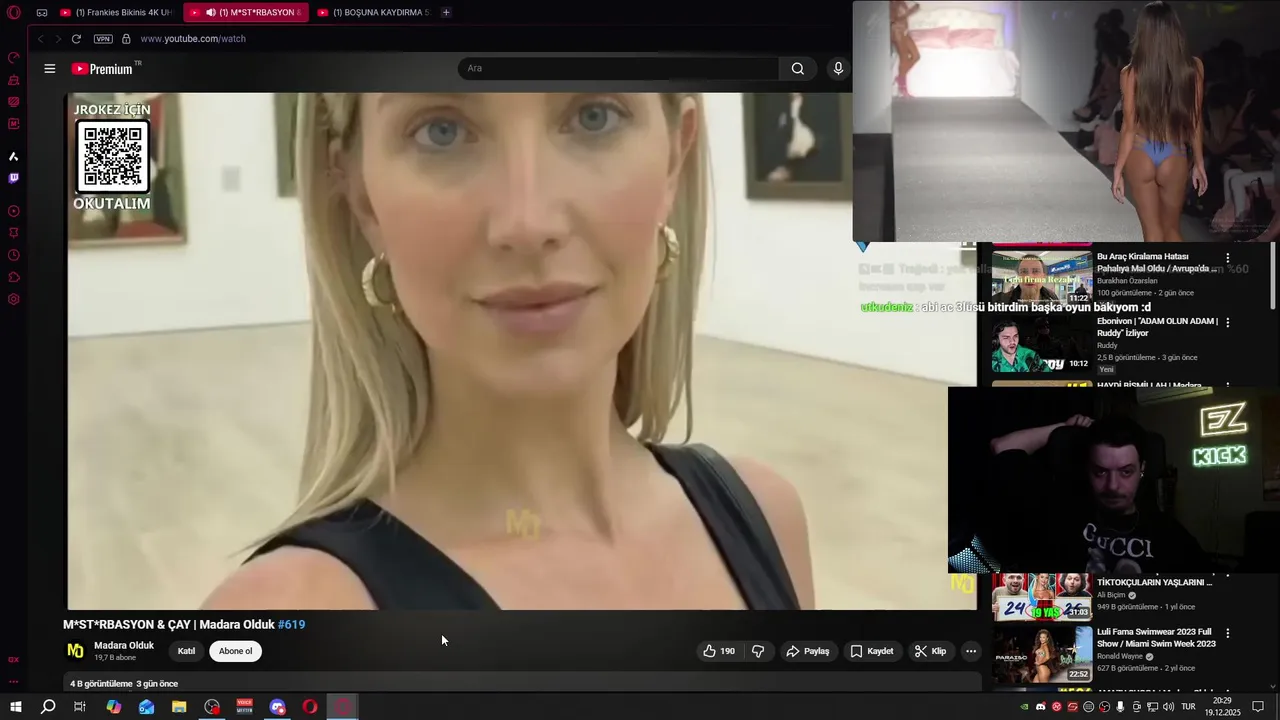Click the Katıl membership button

click(186, 651)
